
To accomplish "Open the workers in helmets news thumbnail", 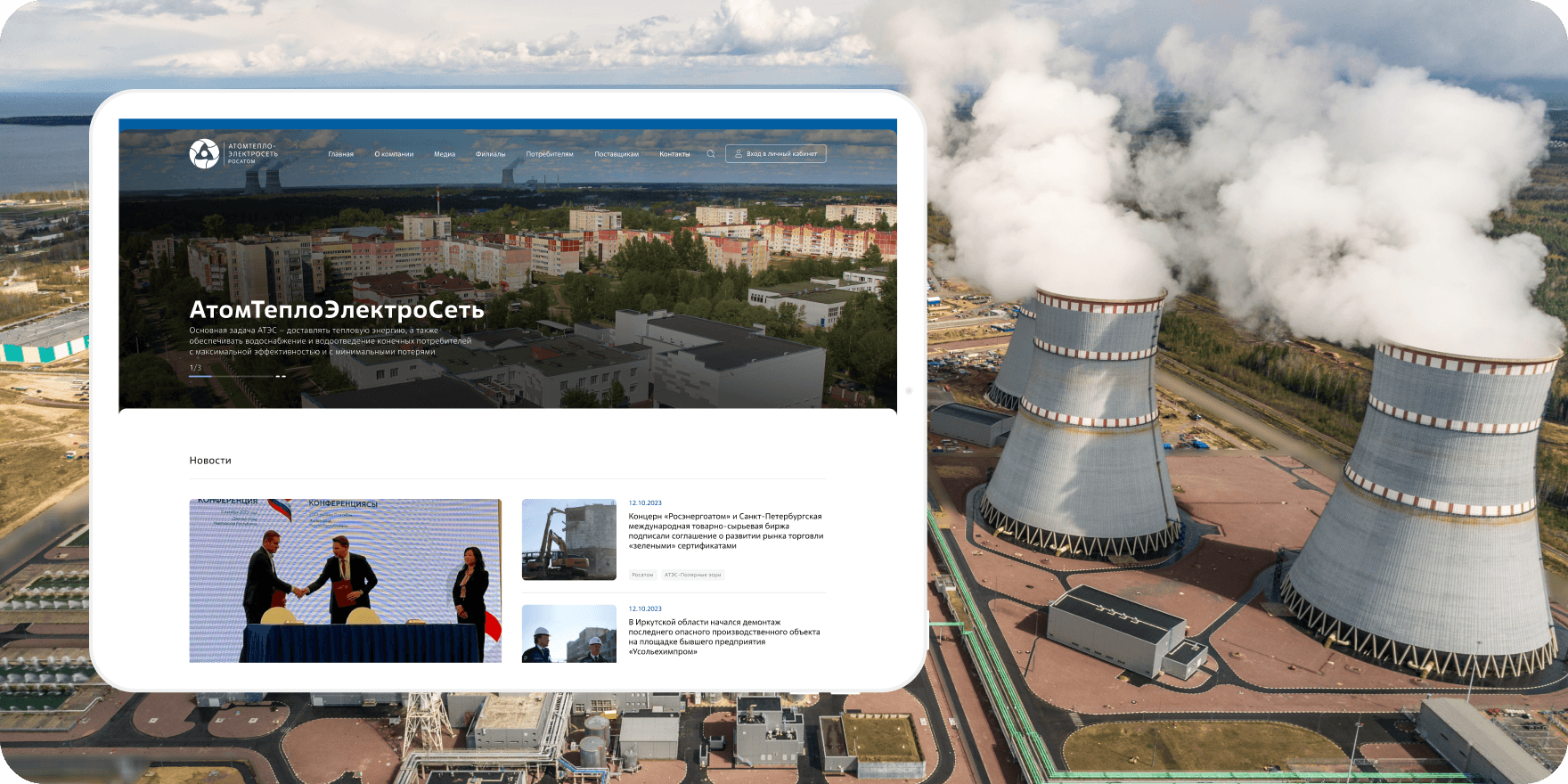I will pos(569,633).
